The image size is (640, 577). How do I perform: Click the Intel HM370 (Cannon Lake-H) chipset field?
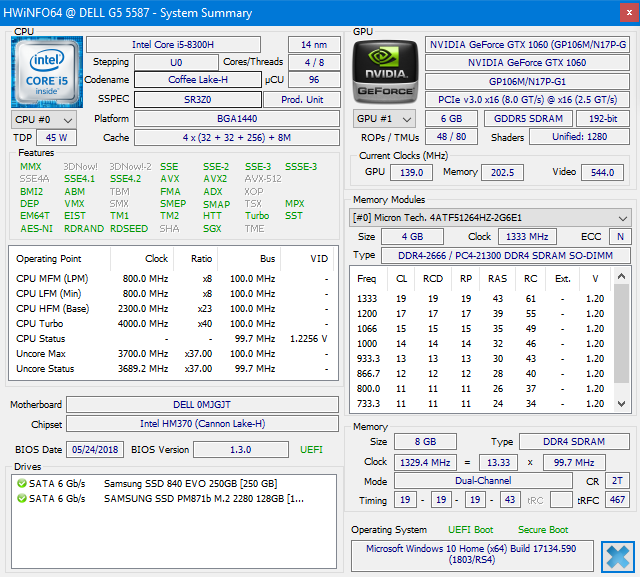coord(202,424)
